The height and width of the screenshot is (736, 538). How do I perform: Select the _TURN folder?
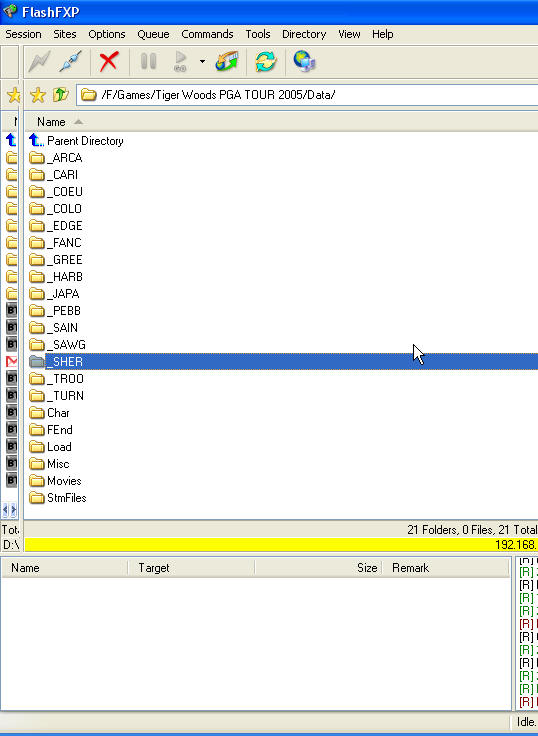[56, 396]
